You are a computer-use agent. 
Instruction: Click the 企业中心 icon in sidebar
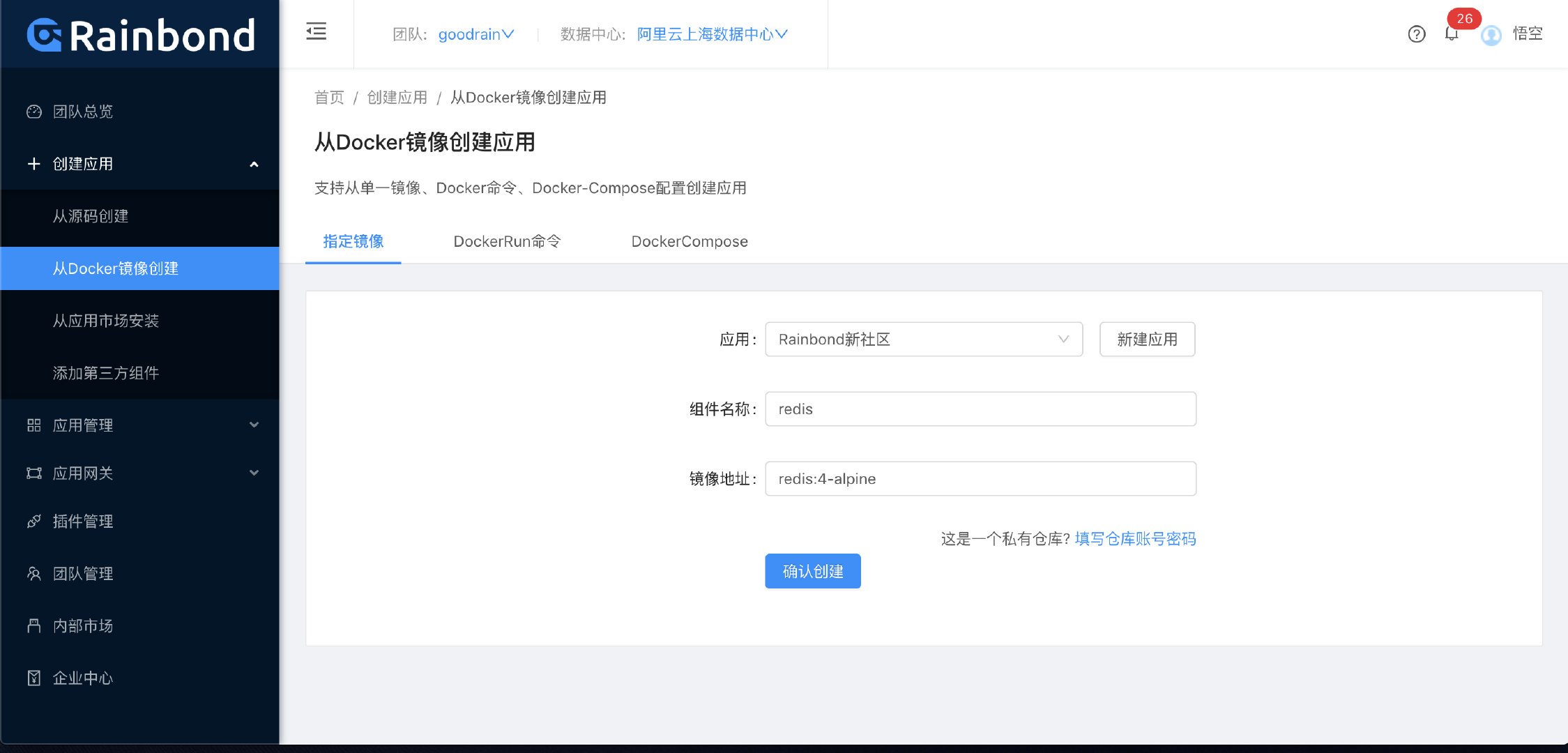coord(33,678)
